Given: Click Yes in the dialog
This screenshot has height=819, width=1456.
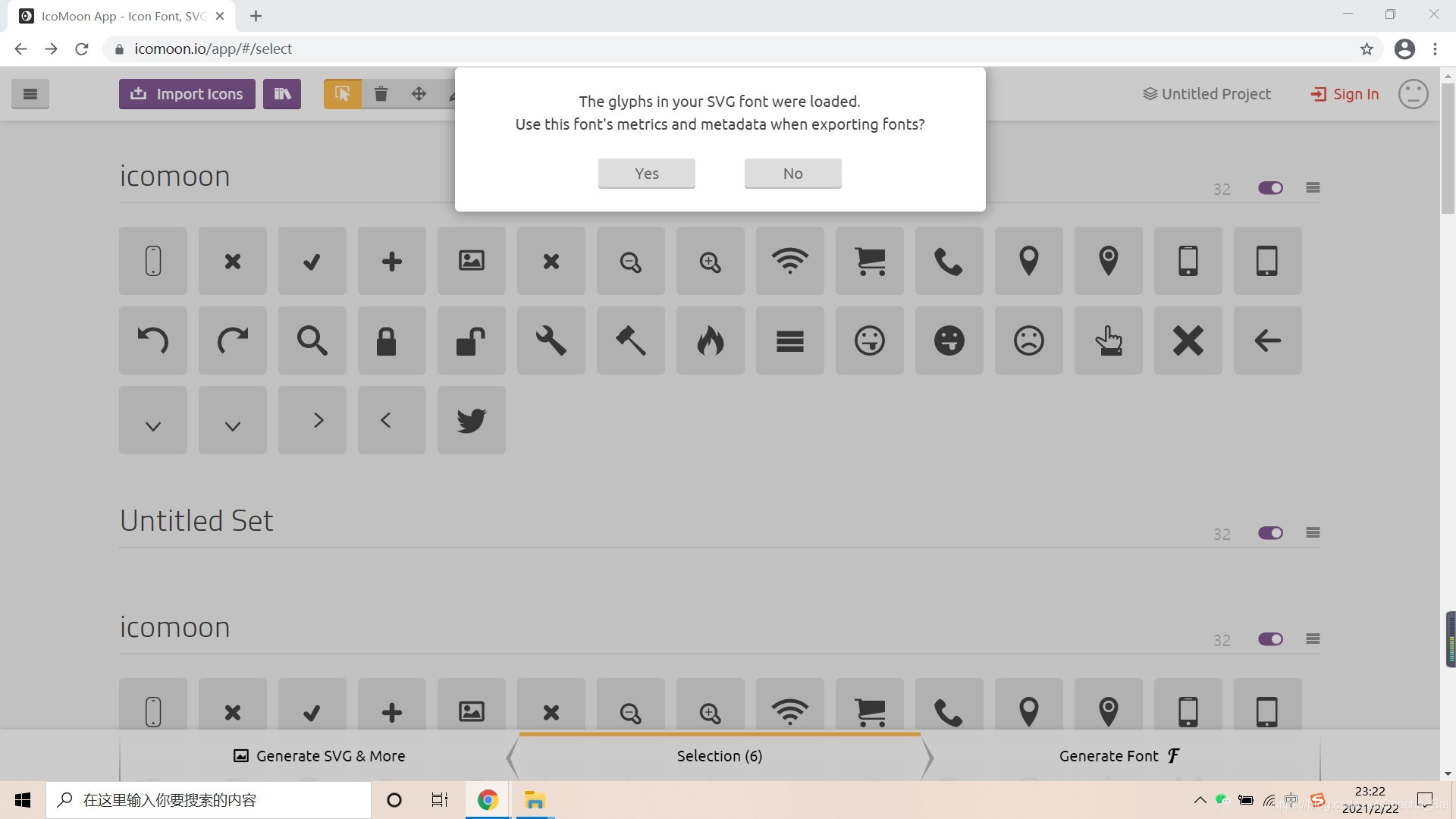Looking at the screenshot, I should click(x=646, y=174).
